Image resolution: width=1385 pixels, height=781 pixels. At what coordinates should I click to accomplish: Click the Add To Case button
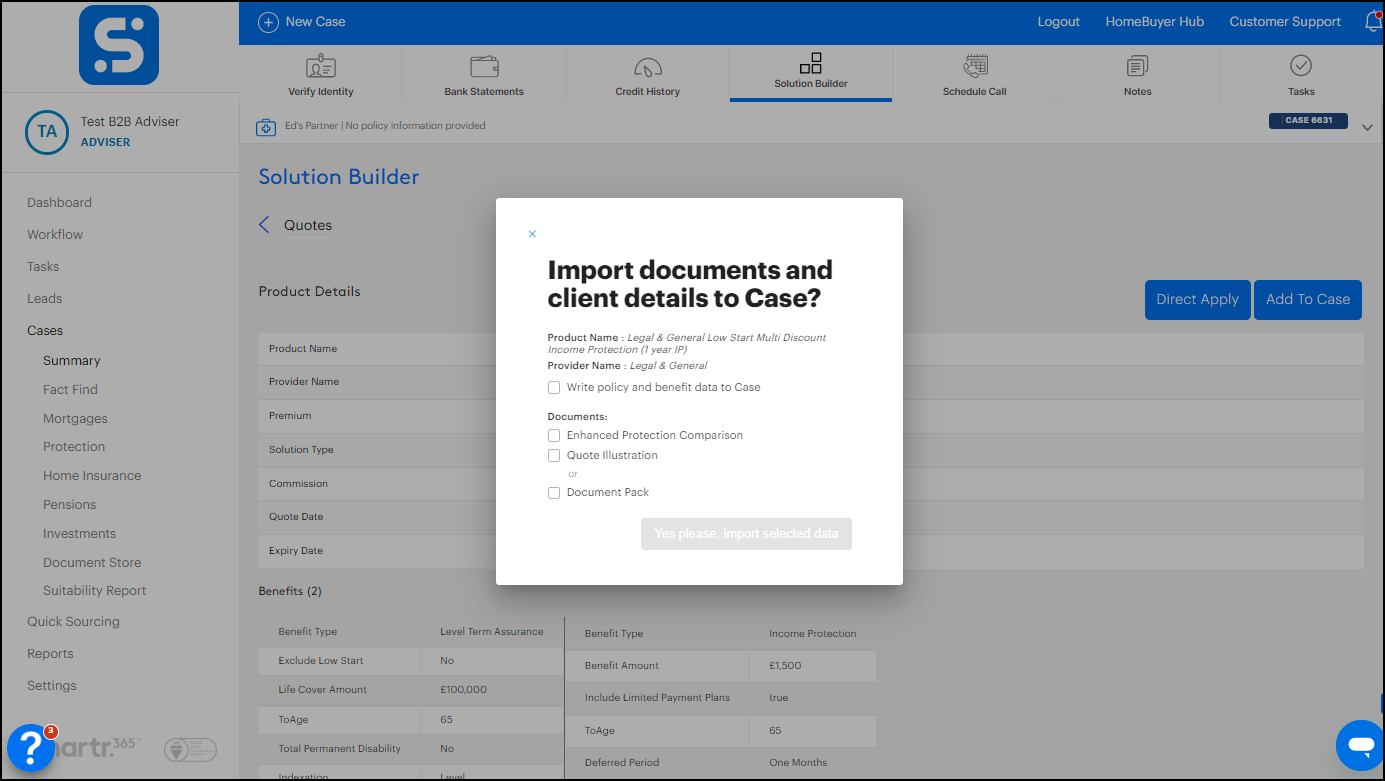[1307, 300]
